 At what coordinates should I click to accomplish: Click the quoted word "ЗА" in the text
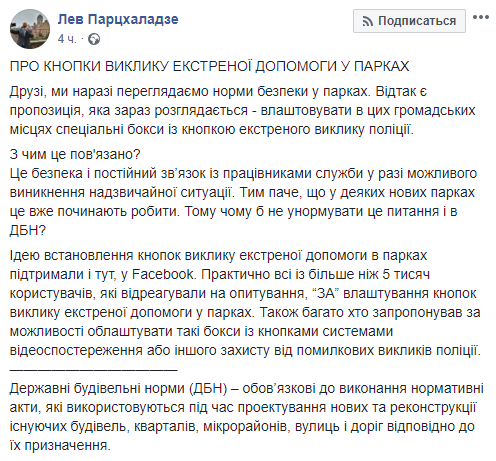coord(325,293)
